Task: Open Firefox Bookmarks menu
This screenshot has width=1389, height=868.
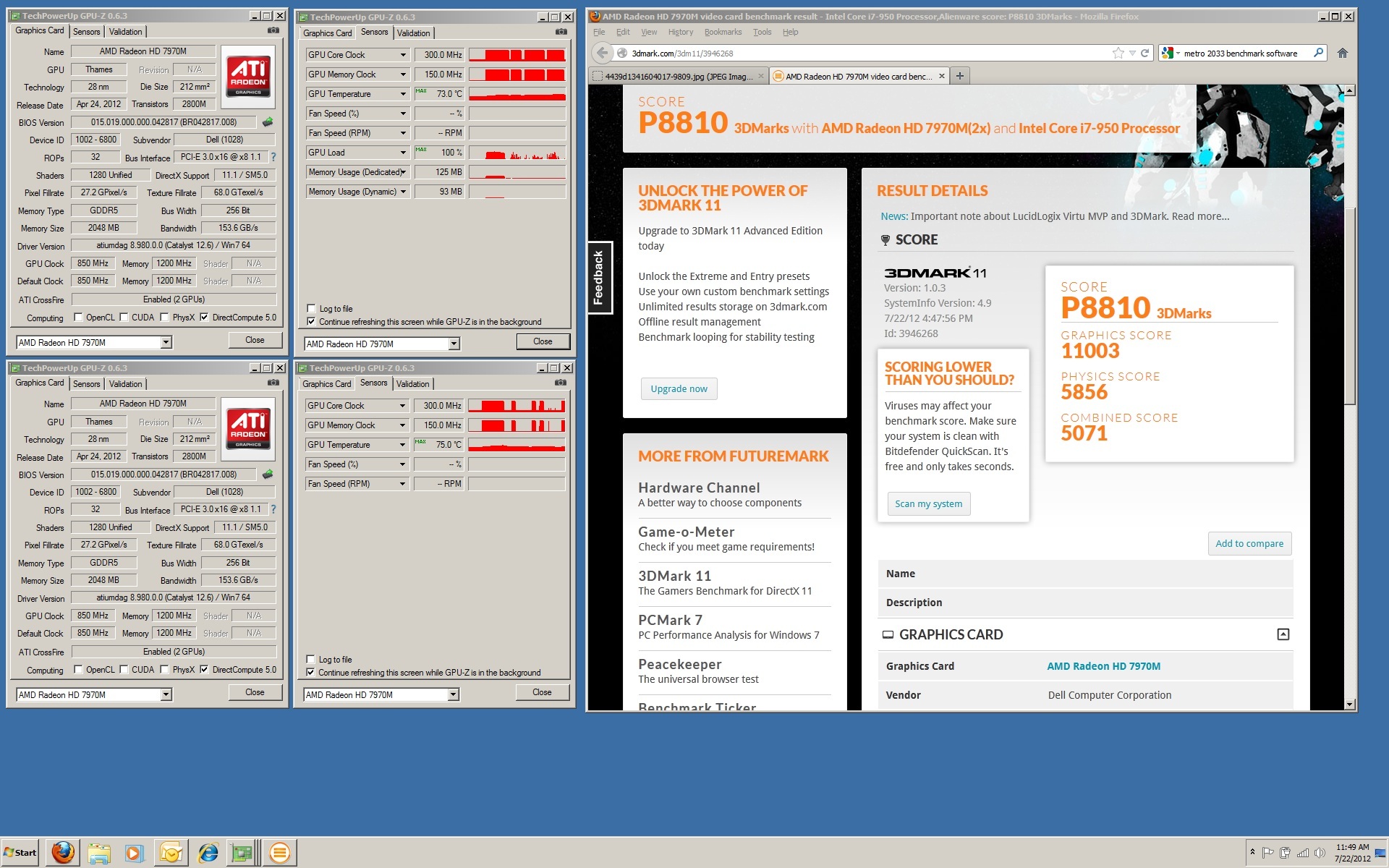Action: [x=723, y=32]
